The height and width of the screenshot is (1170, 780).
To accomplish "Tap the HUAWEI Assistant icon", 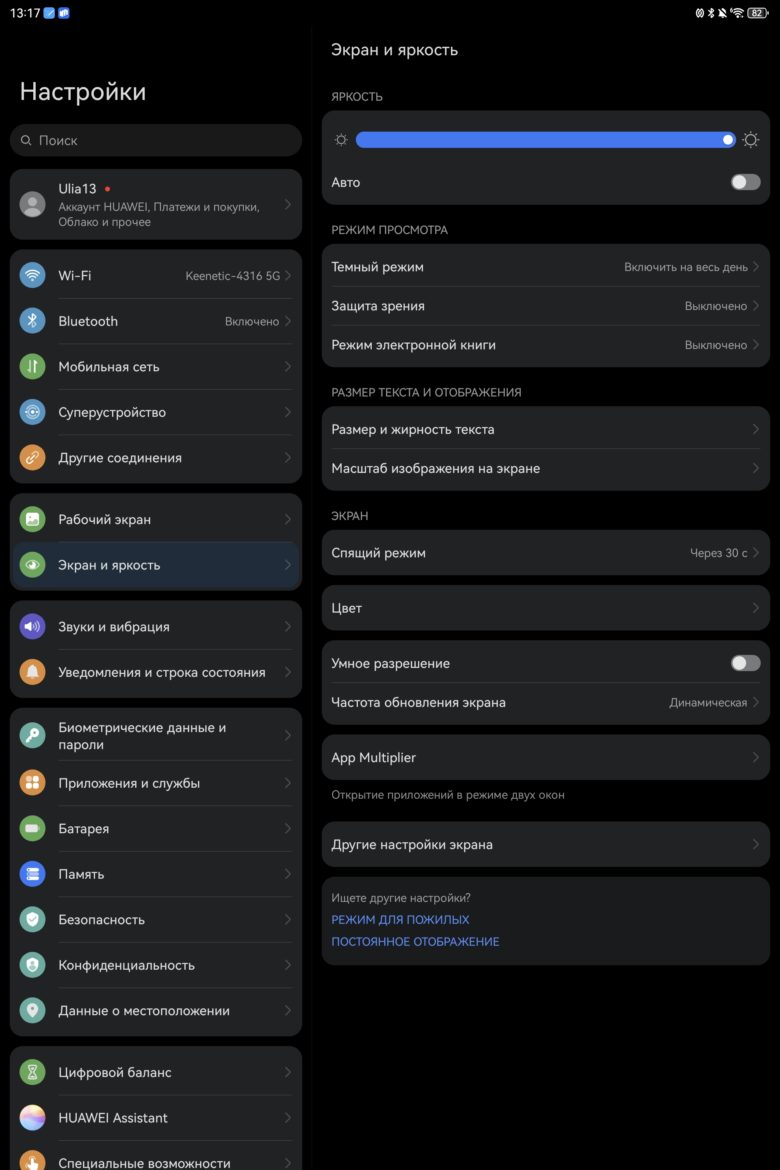I will 32,1118.
